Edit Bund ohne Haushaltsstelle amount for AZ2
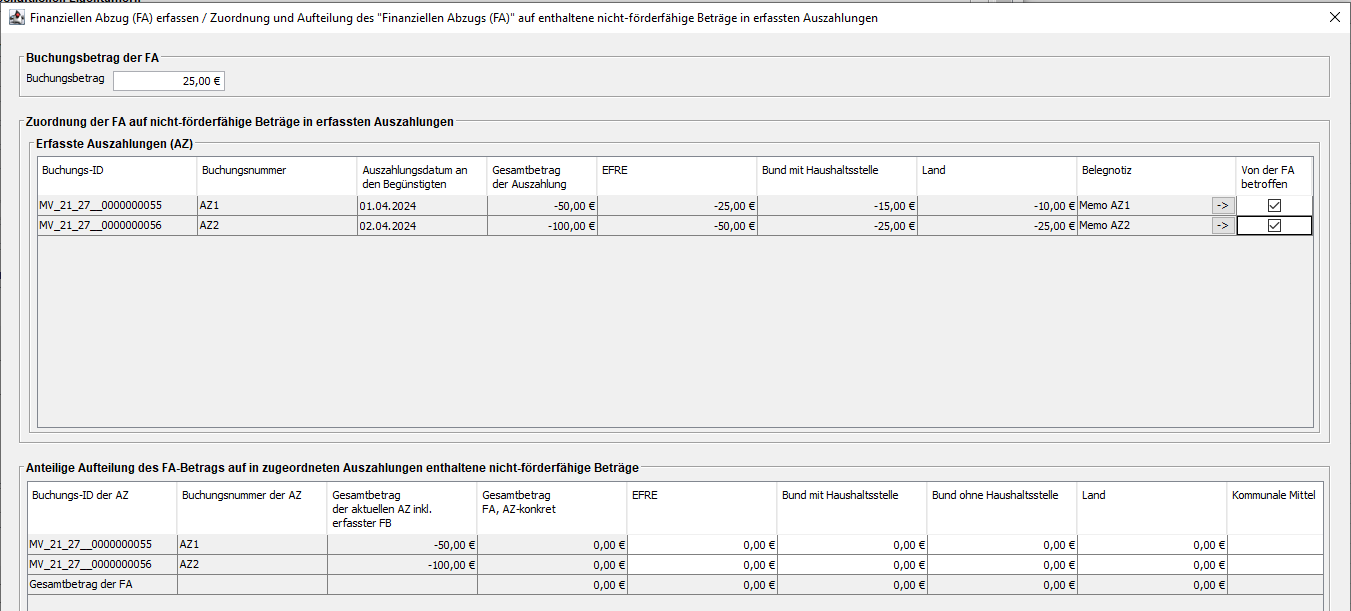The image size is (1351, 611). (1002, 565)
